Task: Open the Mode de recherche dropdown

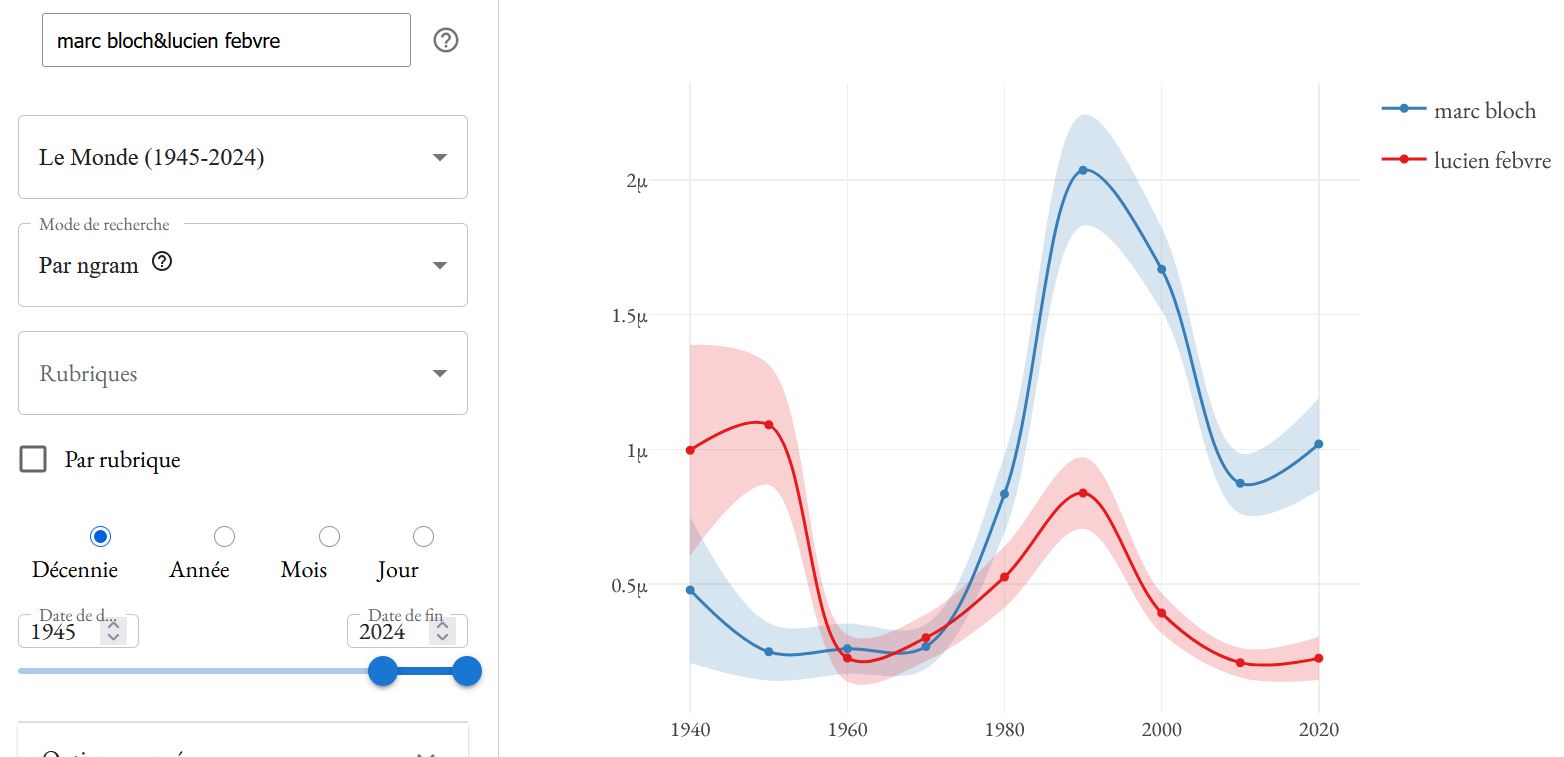Action: (x=243, y=265)
